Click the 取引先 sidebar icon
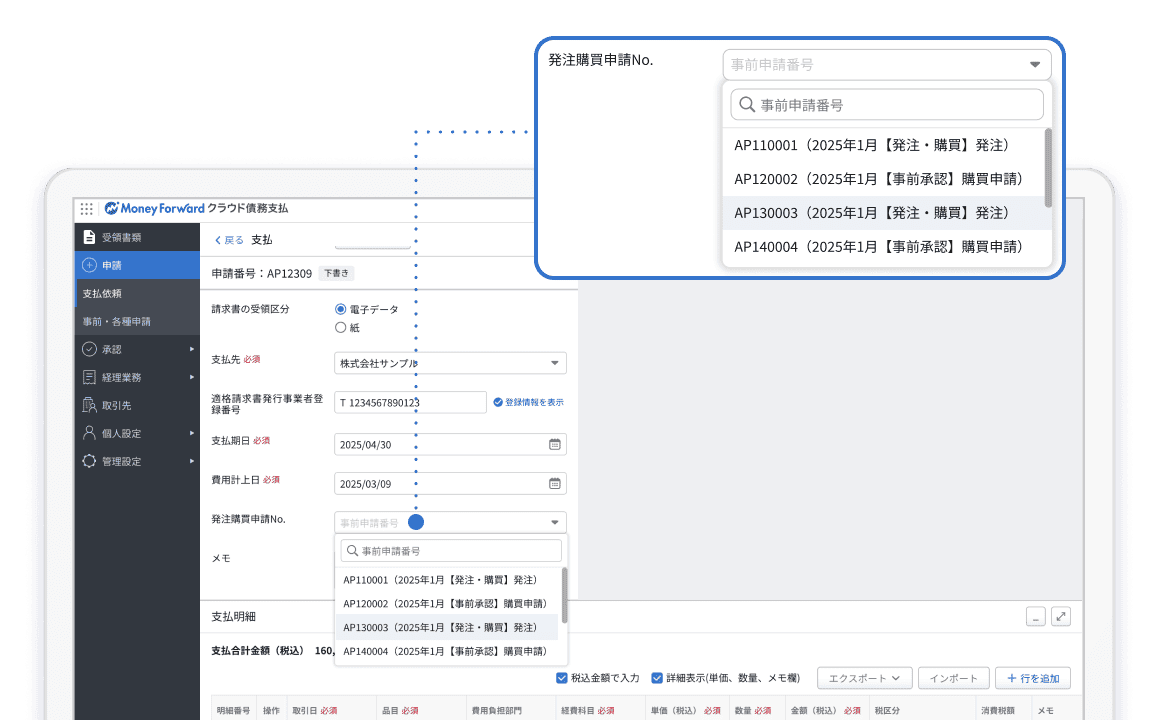The image size is (1160, 720). [90, 405]
